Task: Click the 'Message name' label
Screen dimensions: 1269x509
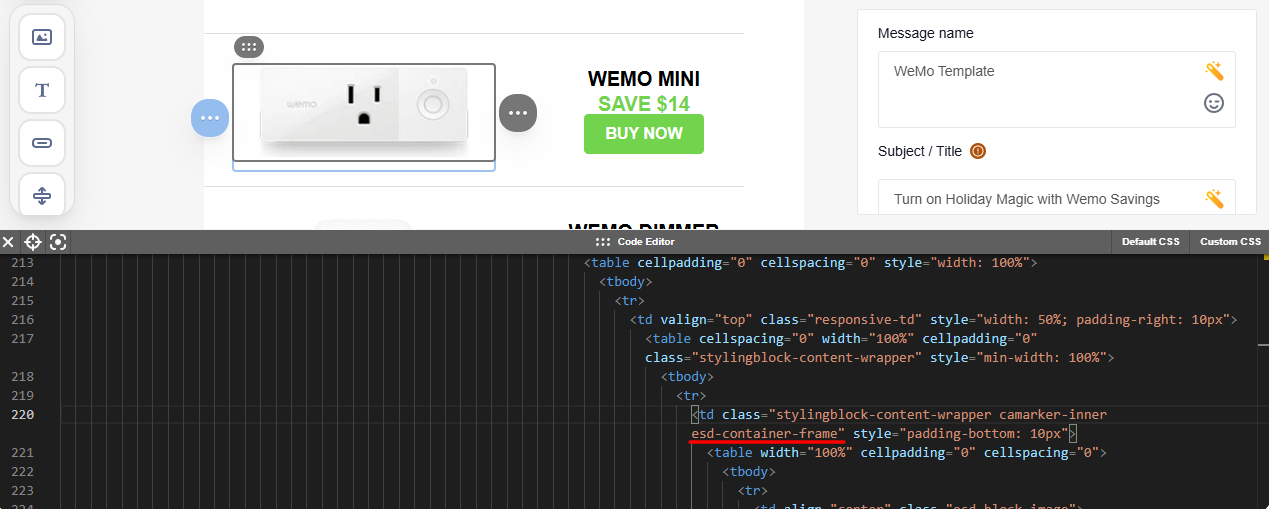Action: (925, 33)
